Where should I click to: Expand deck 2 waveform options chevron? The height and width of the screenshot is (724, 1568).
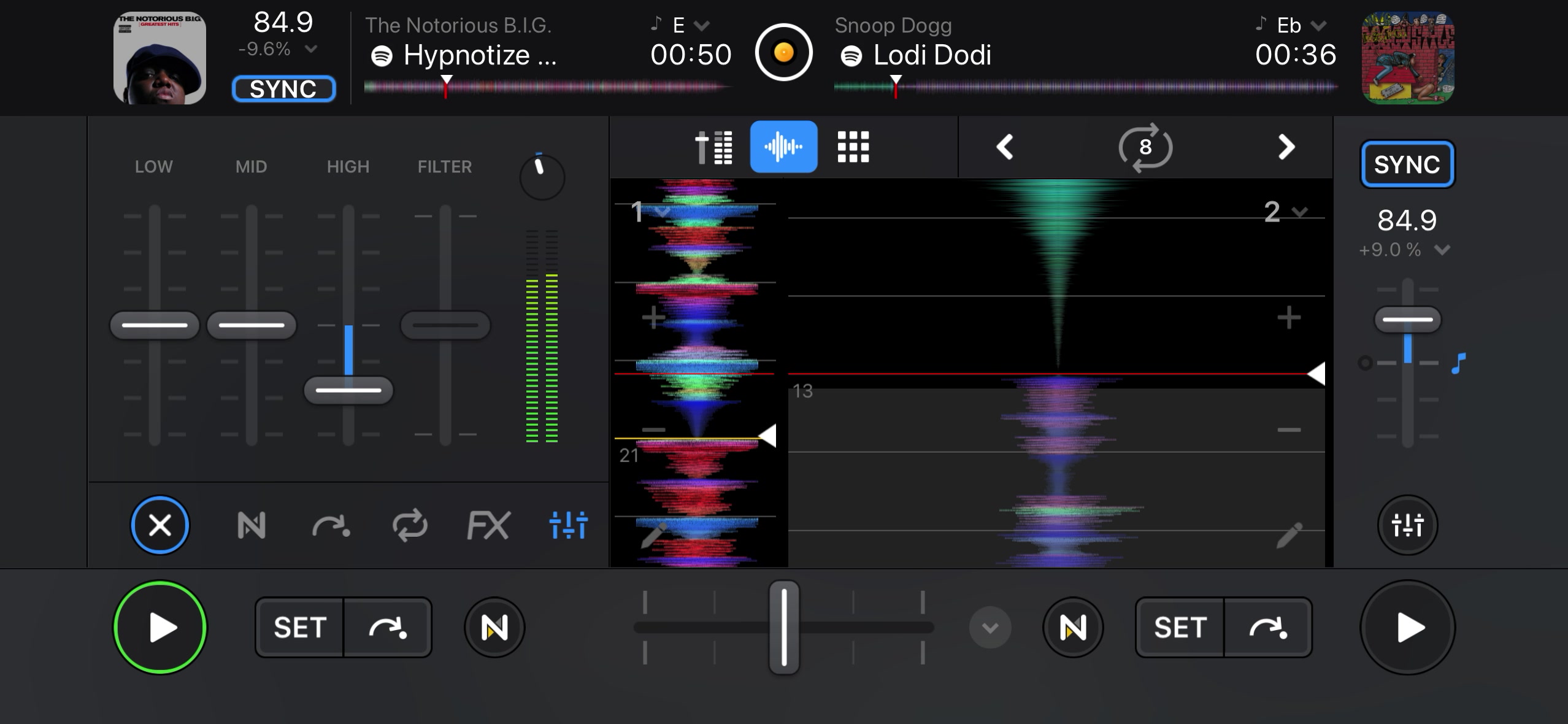point(1300,212)
